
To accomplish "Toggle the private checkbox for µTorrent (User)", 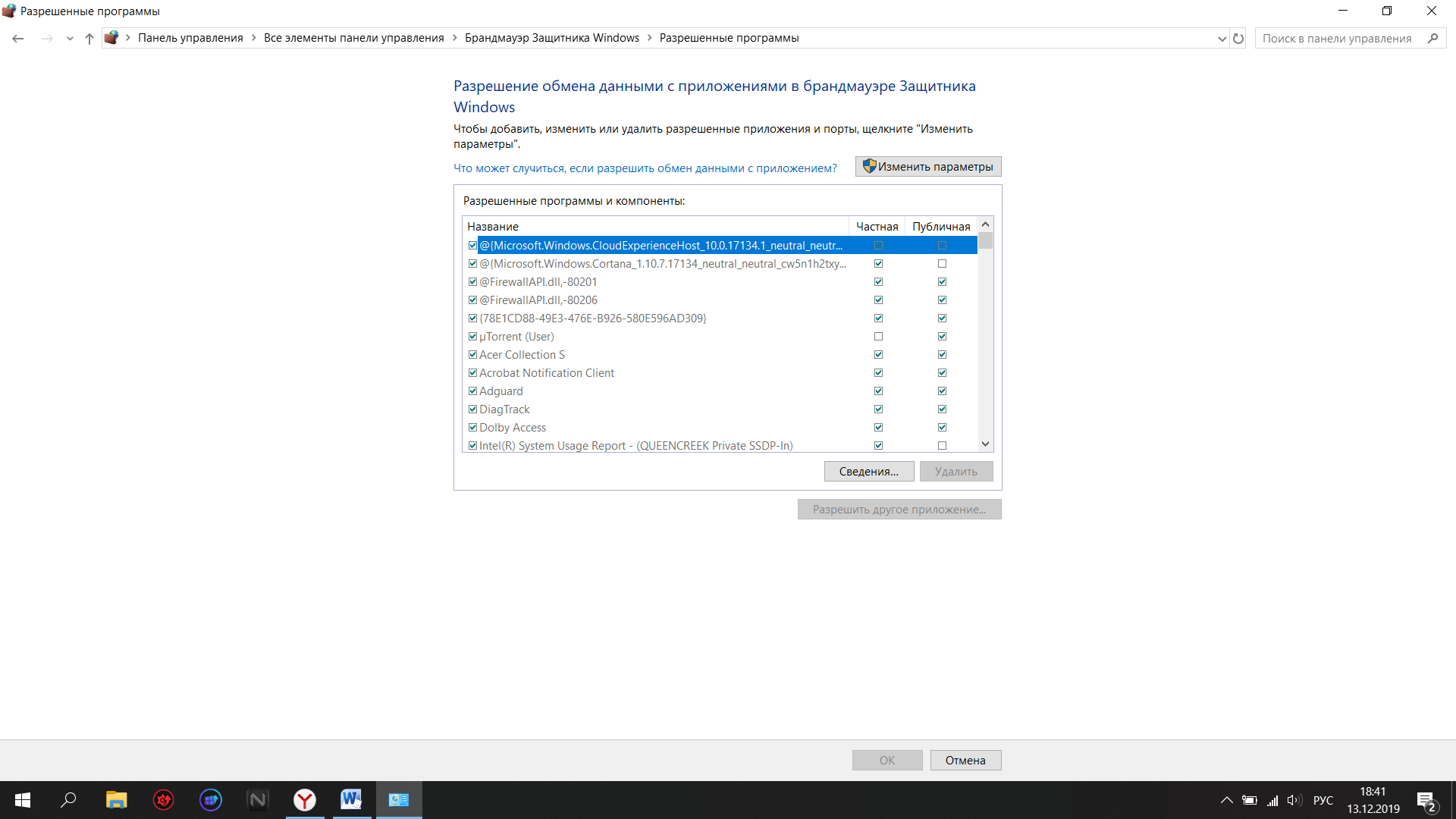I will (878, 337).
